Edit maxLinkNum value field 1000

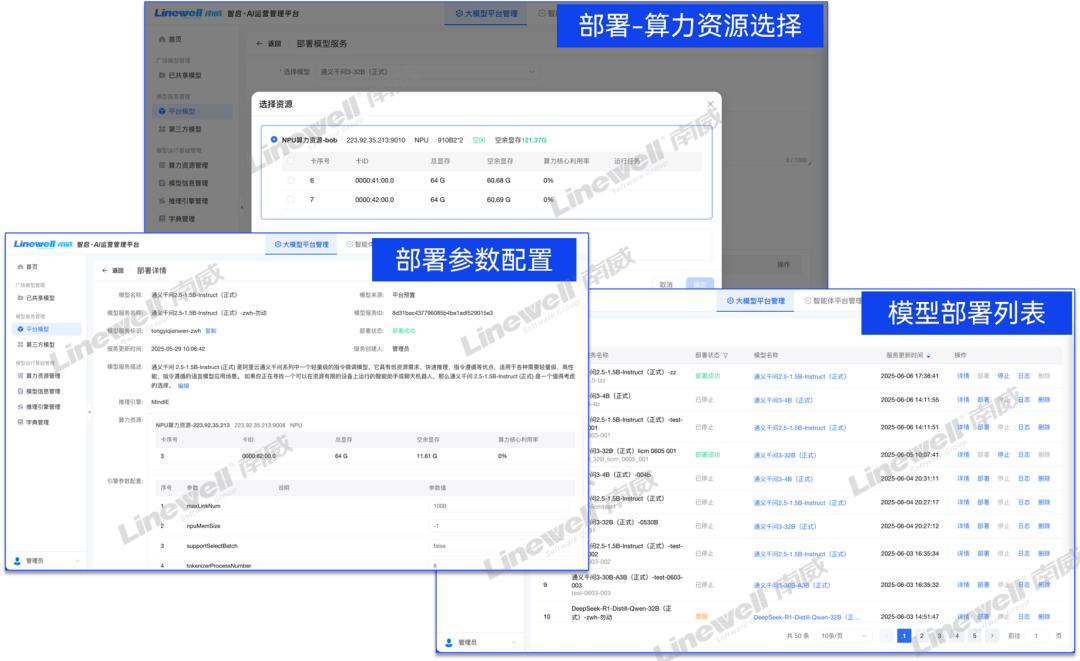point(499,506)
